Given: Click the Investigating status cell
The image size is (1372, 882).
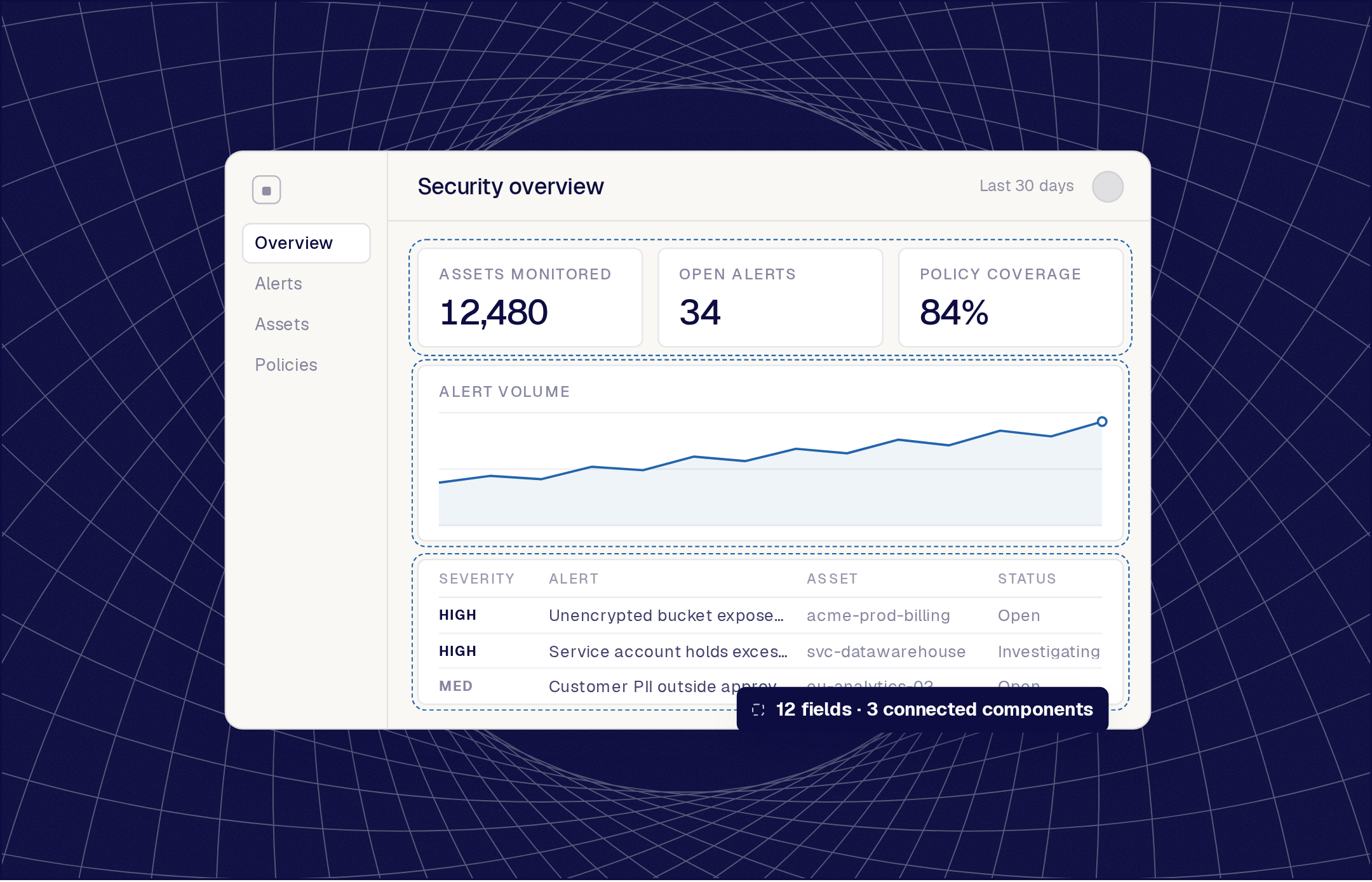Looking at the screenshot, I should pos(1049,652).
